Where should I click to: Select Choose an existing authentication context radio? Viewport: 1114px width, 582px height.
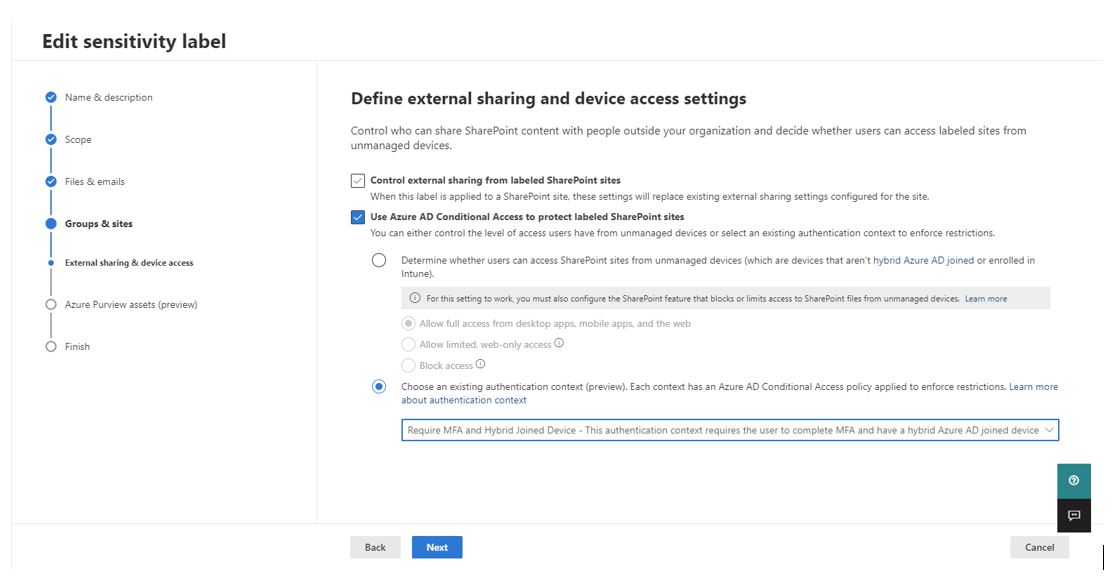[x=379, y=387]
